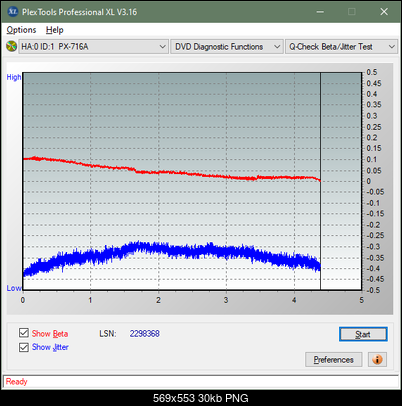
Task: Open the Q-Check Beta/Jitter Test dropdown
Action: pyautogui.click(x=342, y=47)
